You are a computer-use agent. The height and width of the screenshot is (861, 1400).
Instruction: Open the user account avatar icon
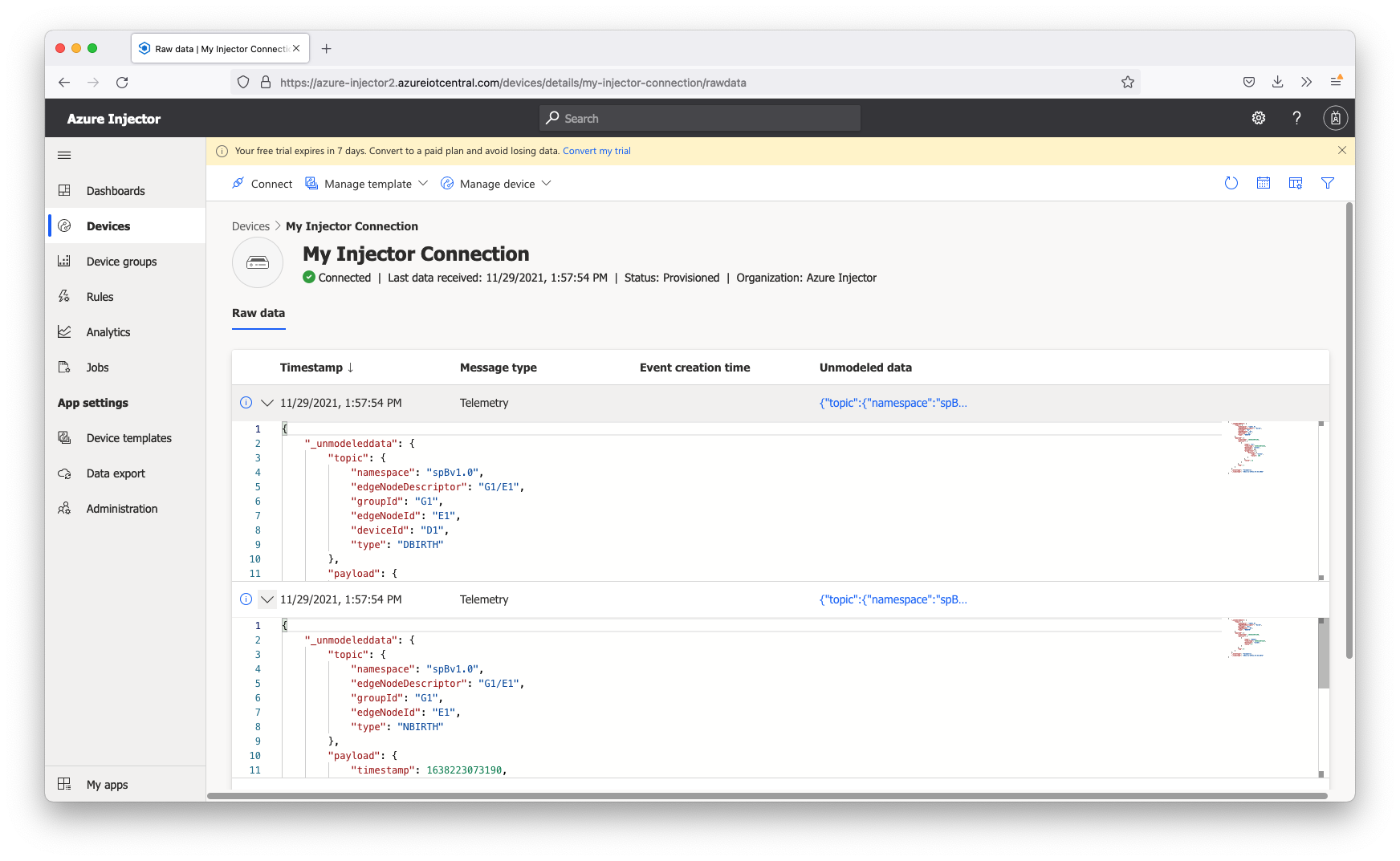1335,119
